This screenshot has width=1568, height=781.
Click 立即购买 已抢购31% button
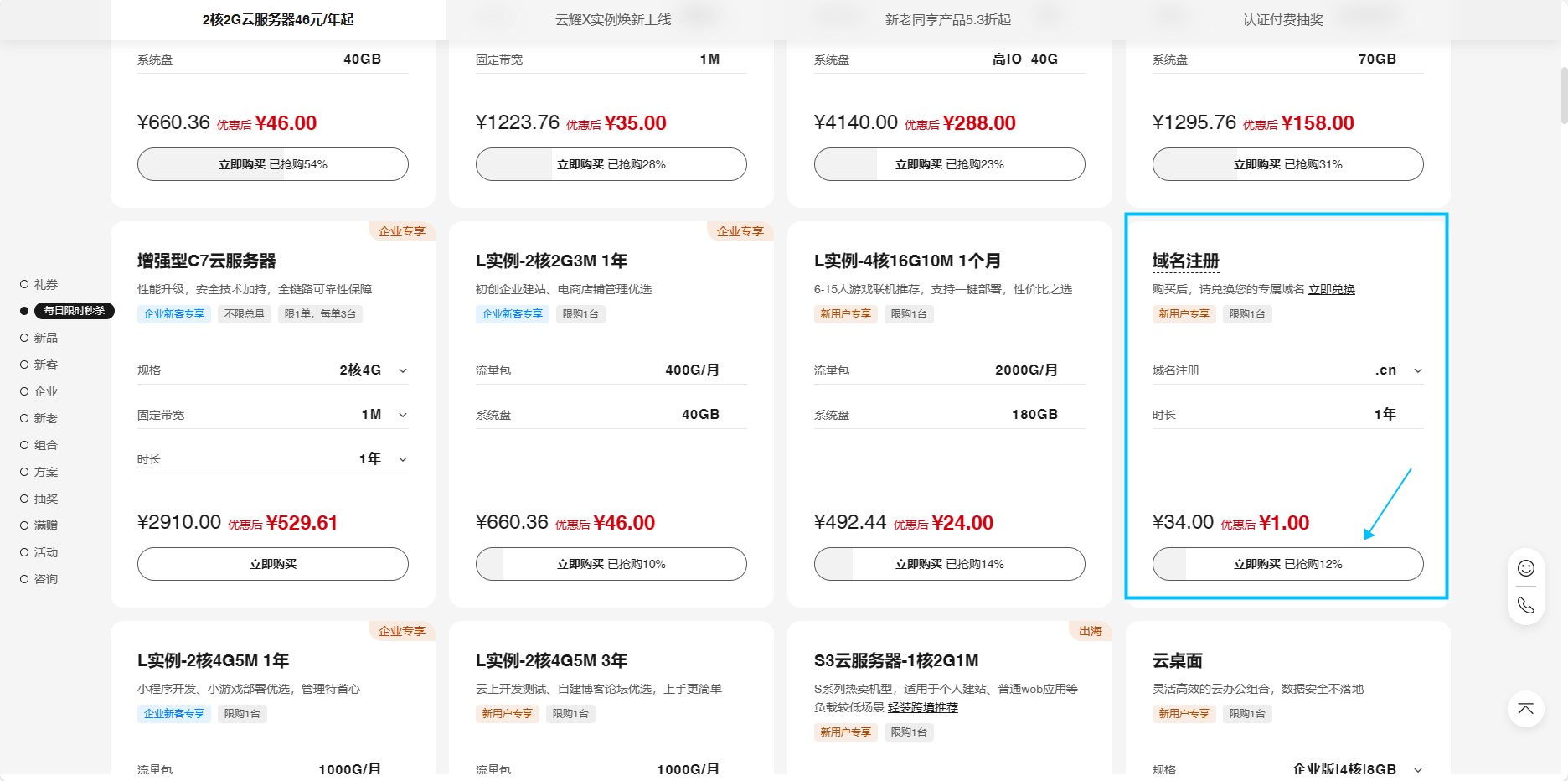1288,164
